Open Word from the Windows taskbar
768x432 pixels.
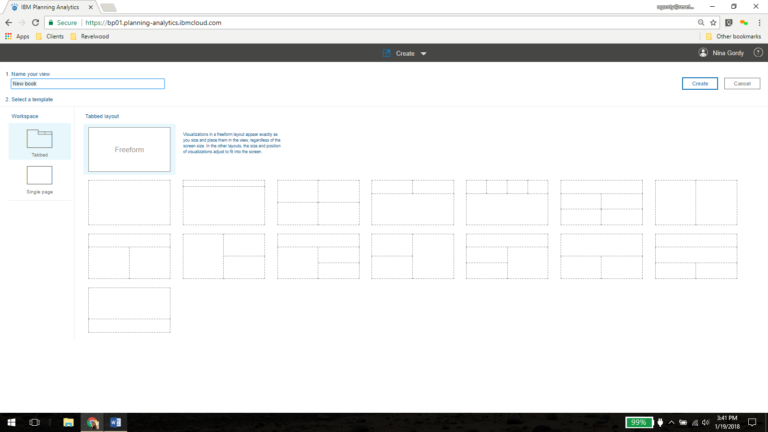coord(116,422)
